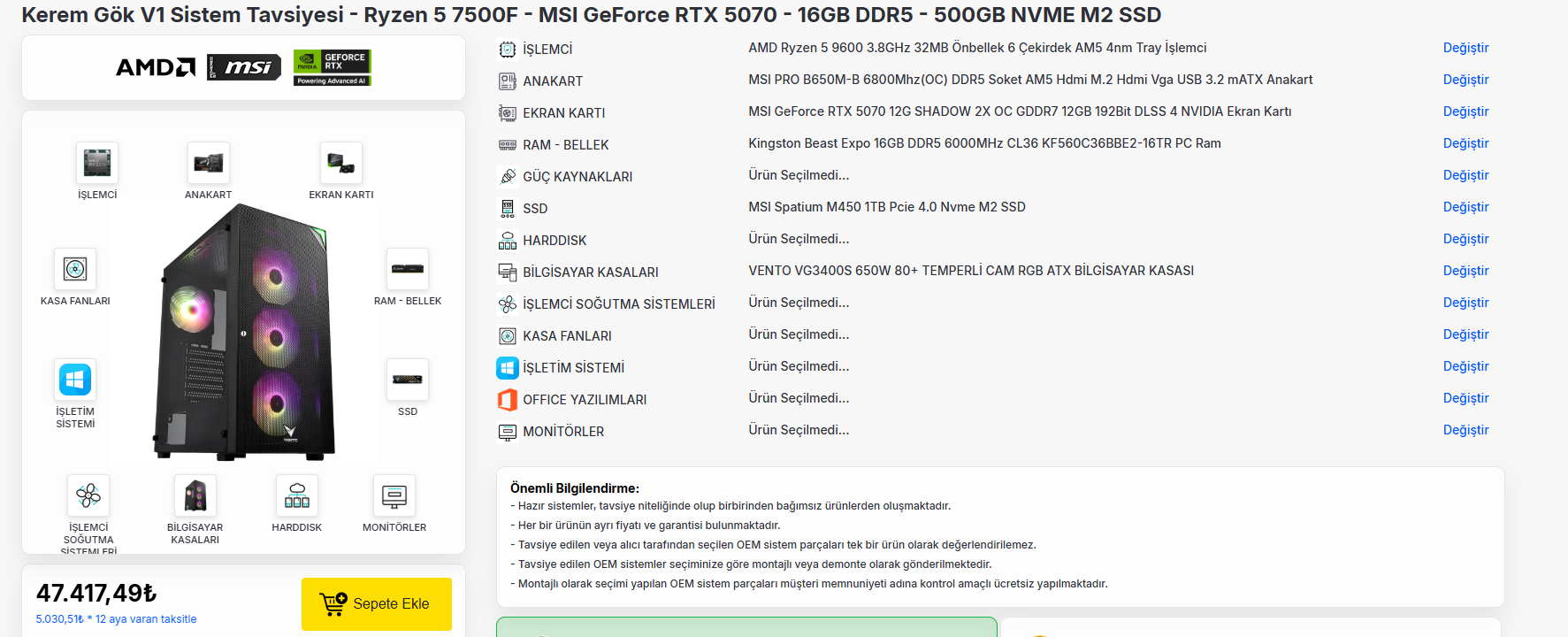Add the system to cart with Sepete Ekle
The height and width of the screenshot is (637, 1568).
coord(377,604)
